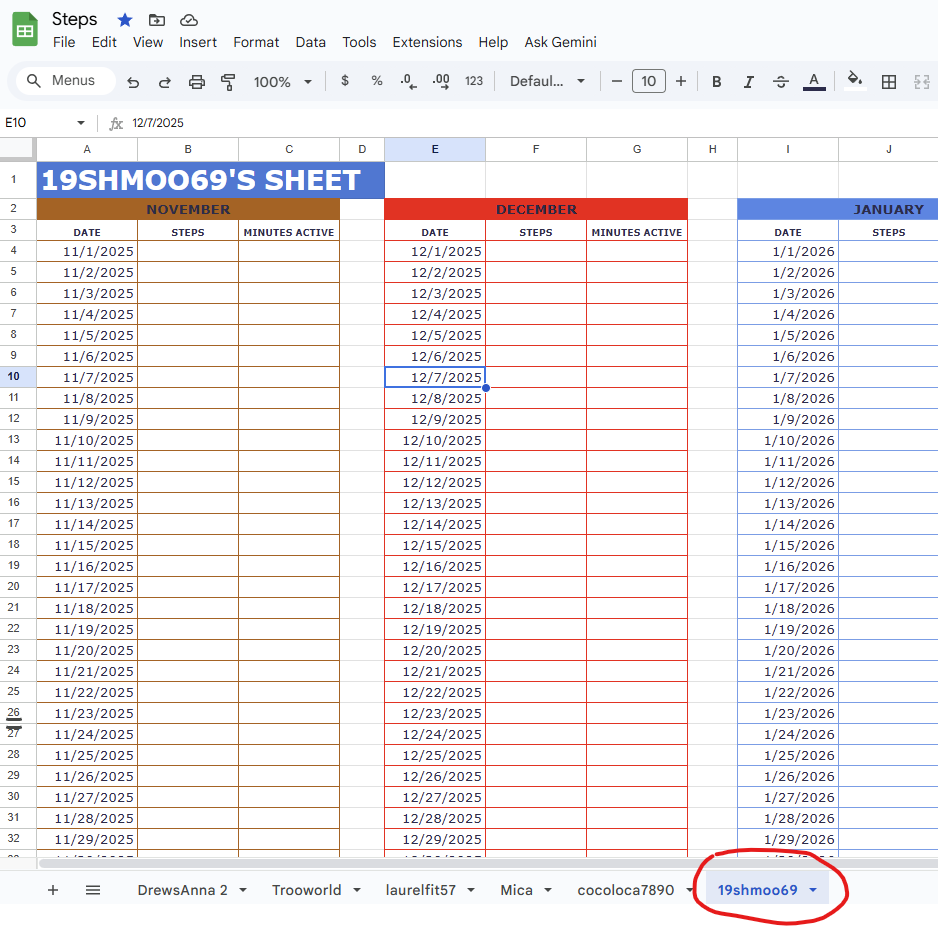Open the Borders tool

coord(889,82)
